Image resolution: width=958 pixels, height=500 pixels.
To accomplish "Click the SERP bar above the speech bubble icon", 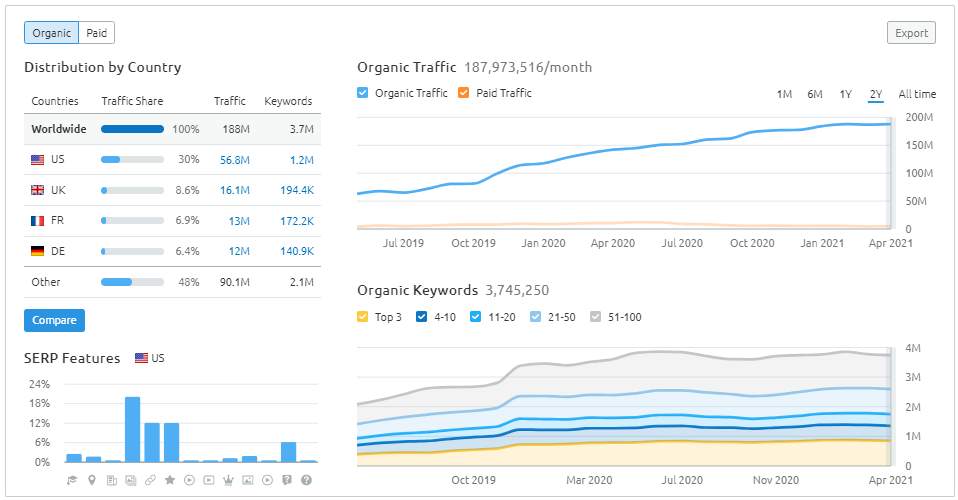I will point(288,452).
